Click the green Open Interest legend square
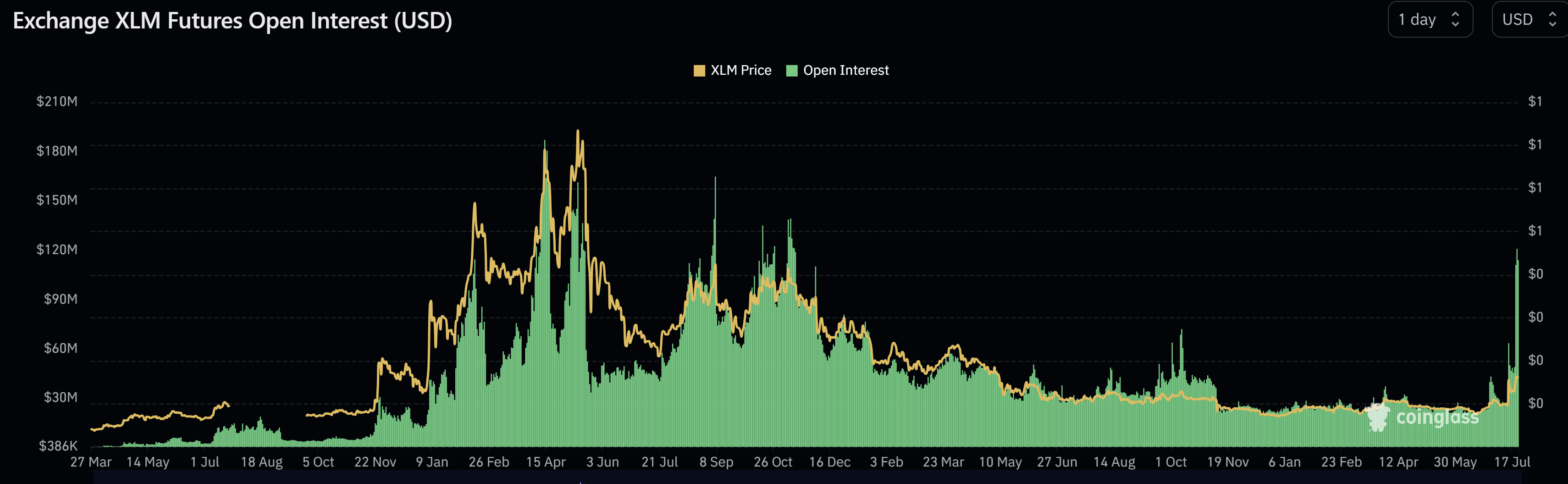The height and width of the screenshot is (484, 1568). [x=793, y=70]
